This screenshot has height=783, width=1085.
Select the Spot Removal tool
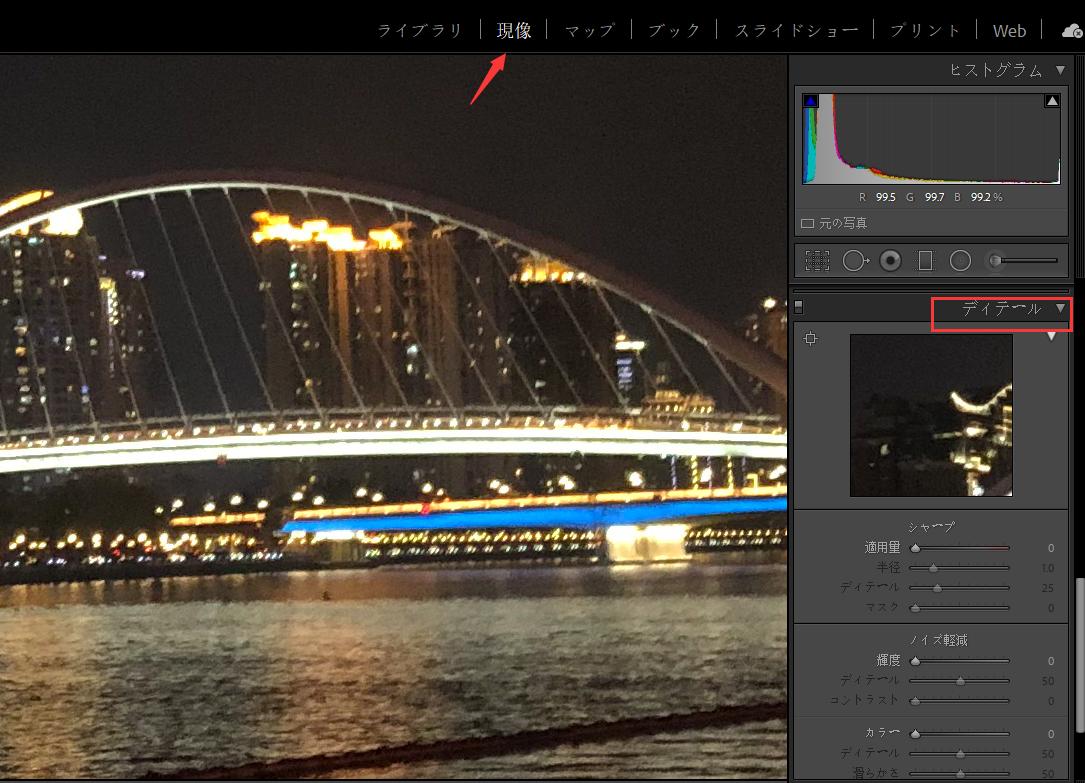click(855, 261)
